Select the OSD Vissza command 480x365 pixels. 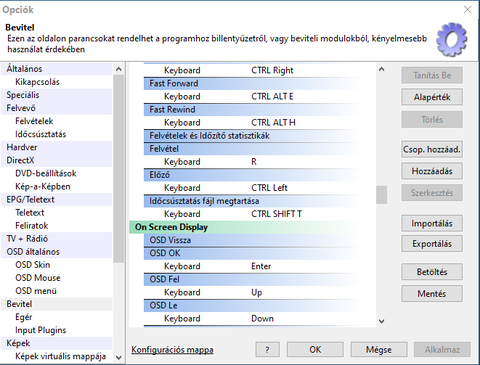(x=252, y=240)
